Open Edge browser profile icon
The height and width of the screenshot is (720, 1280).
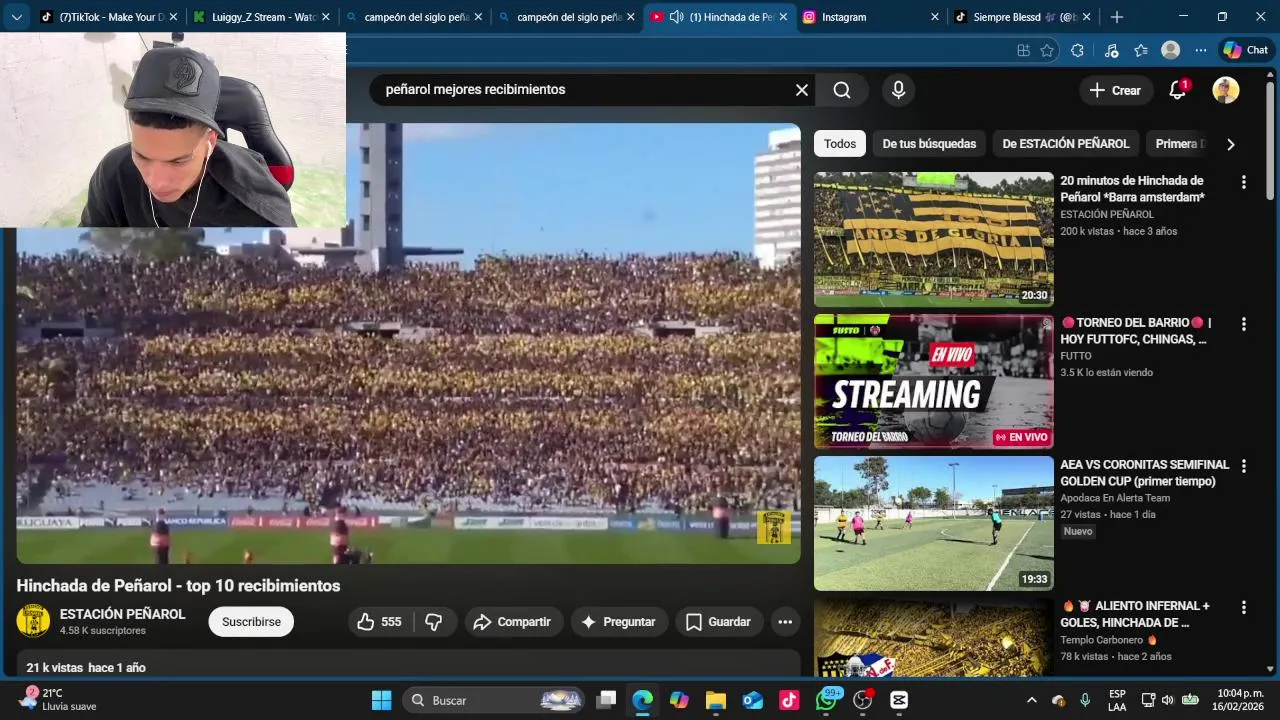click(1170, 50)
